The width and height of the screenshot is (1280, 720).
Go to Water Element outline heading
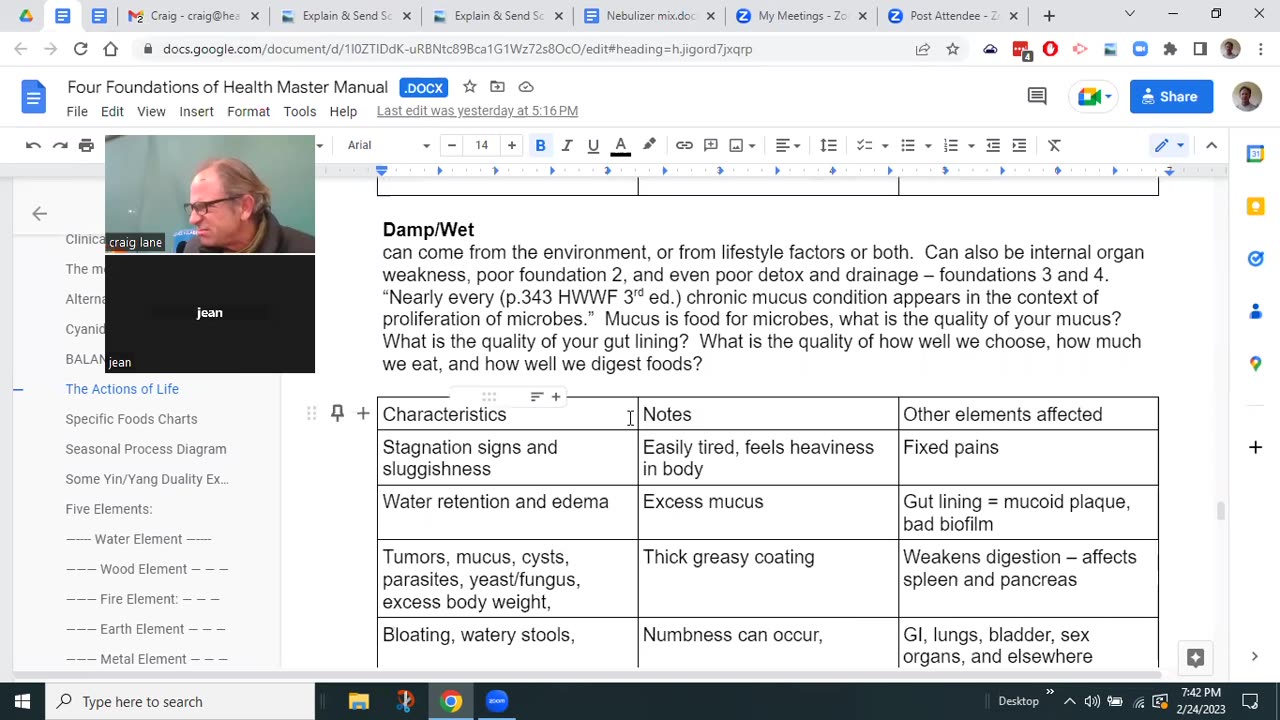(x=139, y=539)
